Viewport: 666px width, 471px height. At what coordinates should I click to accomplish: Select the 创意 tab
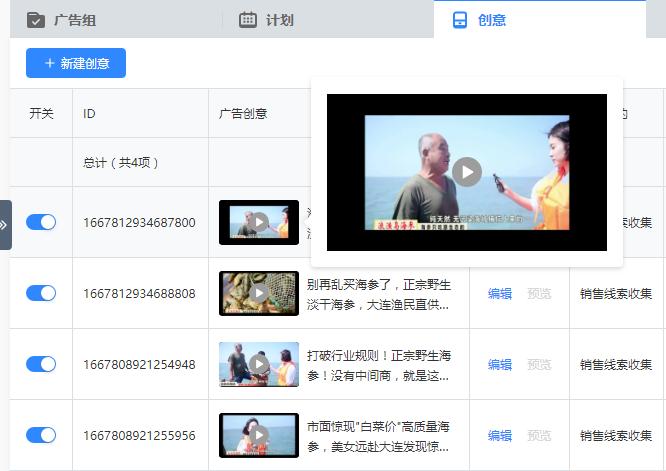pyautogui.click(x=540, y=20)
